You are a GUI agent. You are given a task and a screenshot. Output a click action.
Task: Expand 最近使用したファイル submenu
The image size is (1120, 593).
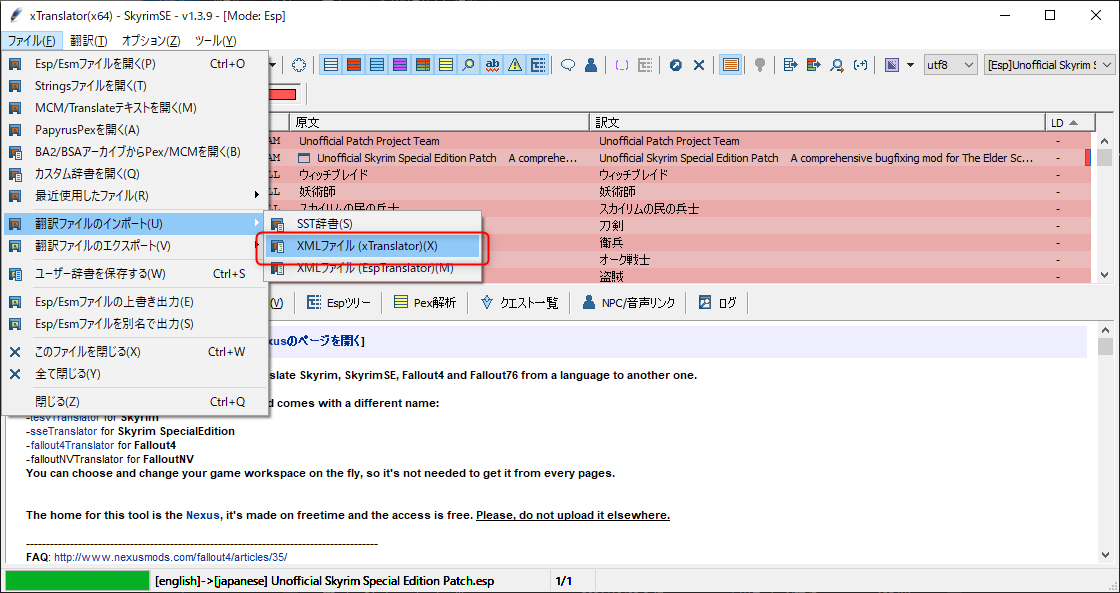[x=135, y=195]
